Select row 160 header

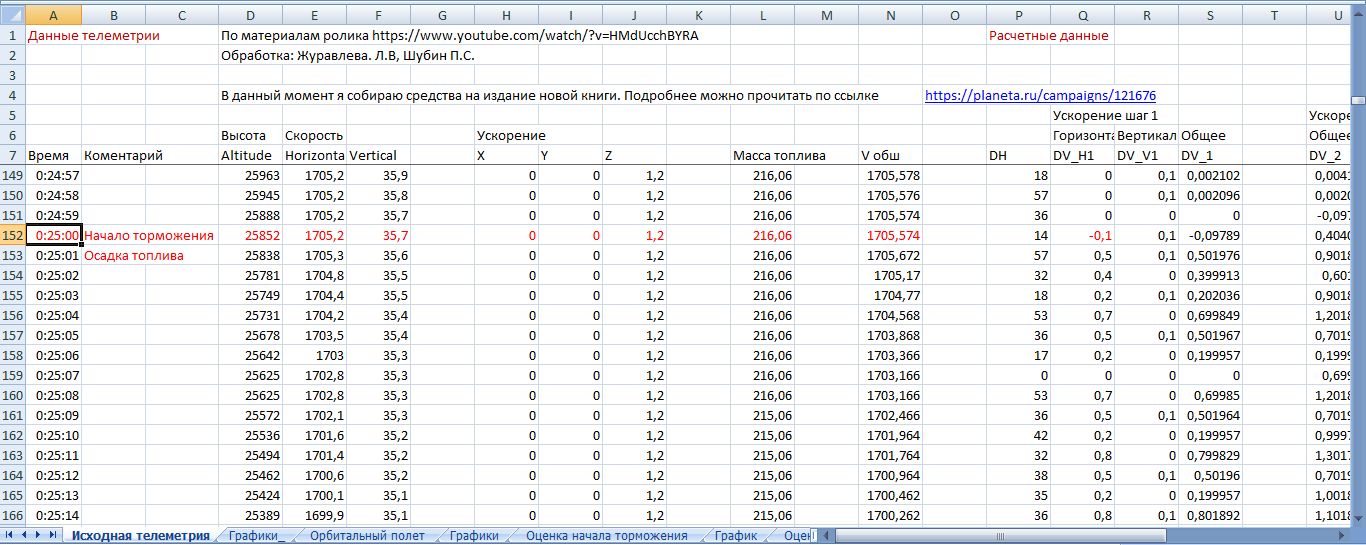coord(12,395)
